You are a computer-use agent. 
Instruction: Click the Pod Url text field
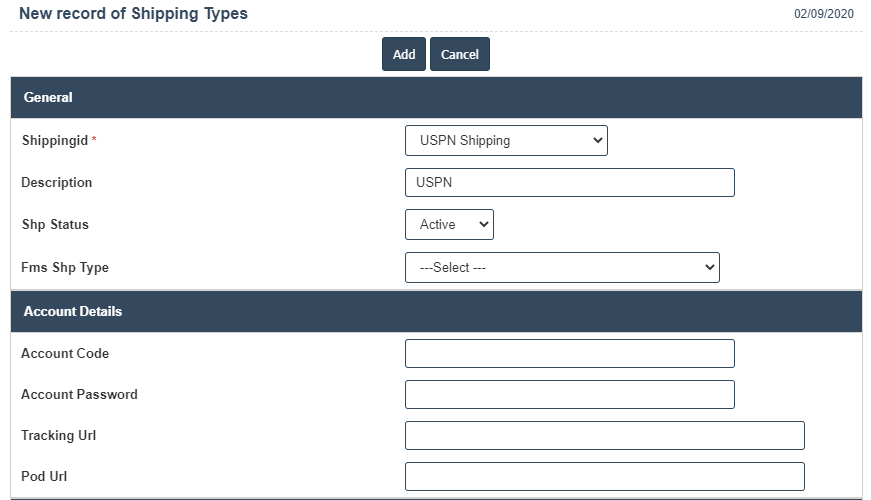tap(604, 477)
